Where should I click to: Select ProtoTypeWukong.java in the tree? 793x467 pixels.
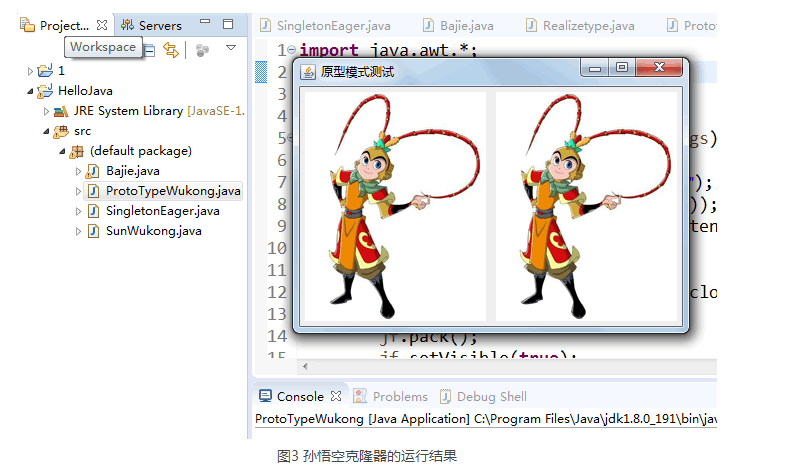click(173, 191)
